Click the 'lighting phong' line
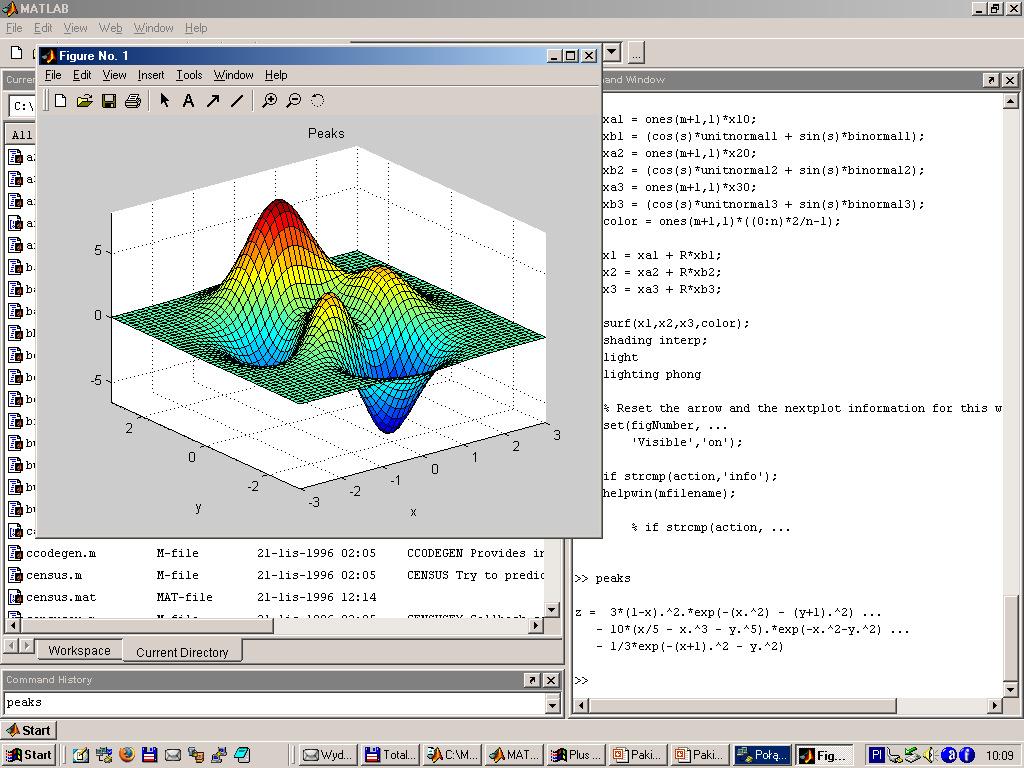The width and height of the screenshot is (1024, 768). [652, 374]
